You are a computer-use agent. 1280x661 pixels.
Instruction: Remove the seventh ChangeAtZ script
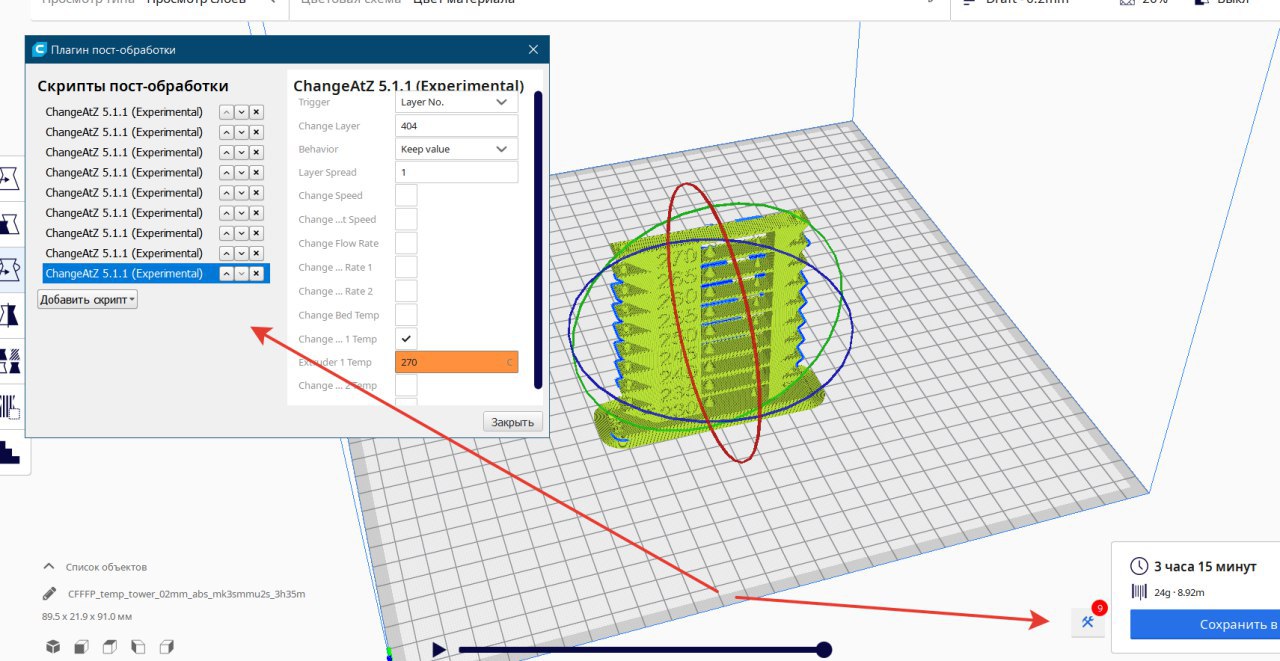[x=257, y=233]
